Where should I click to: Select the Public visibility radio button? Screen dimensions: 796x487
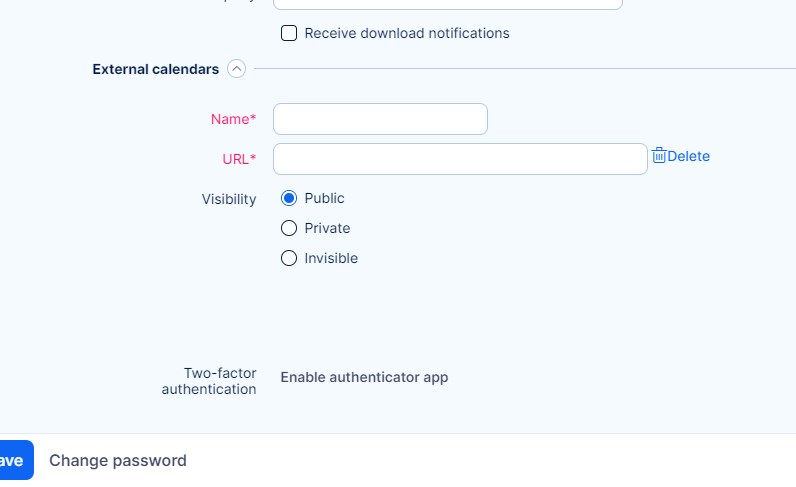(289, 198)
